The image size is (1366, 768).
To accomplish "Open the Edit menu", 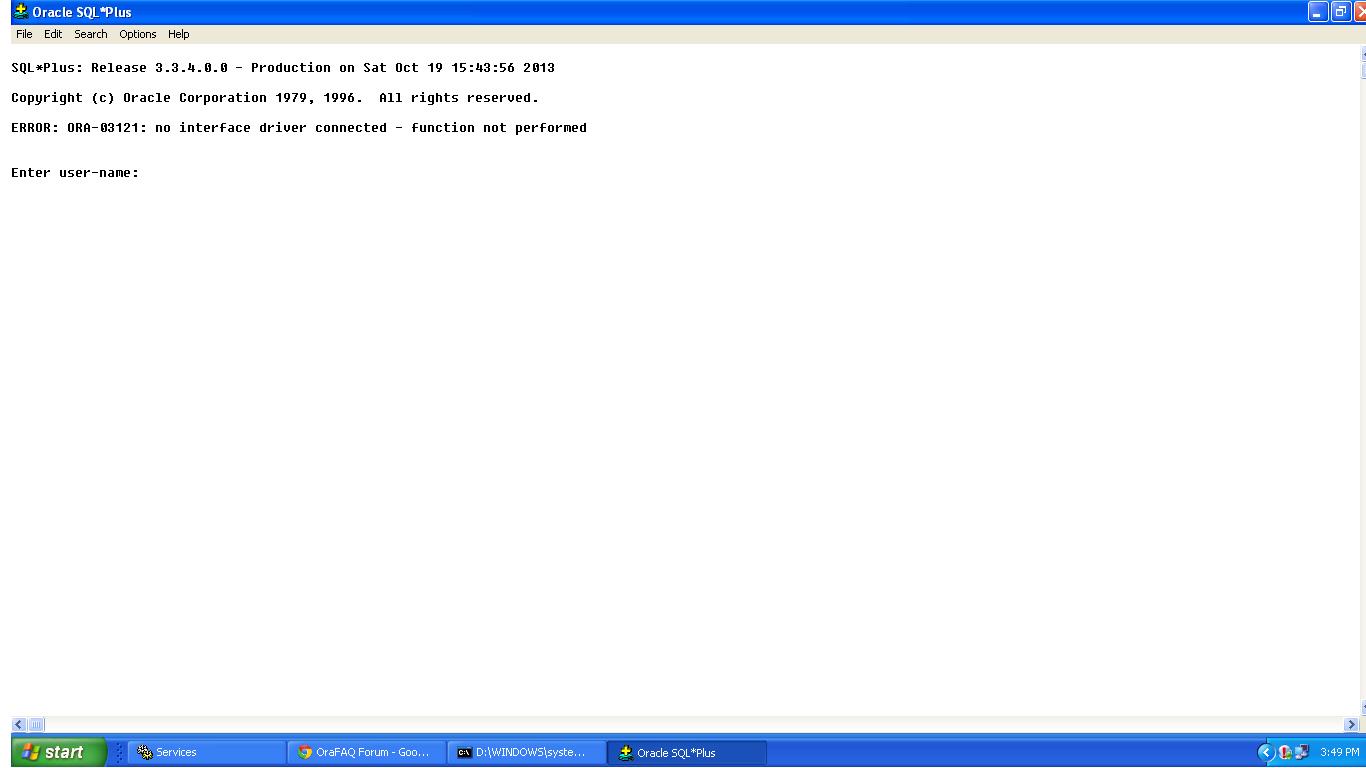I will [x=53, y=34].
